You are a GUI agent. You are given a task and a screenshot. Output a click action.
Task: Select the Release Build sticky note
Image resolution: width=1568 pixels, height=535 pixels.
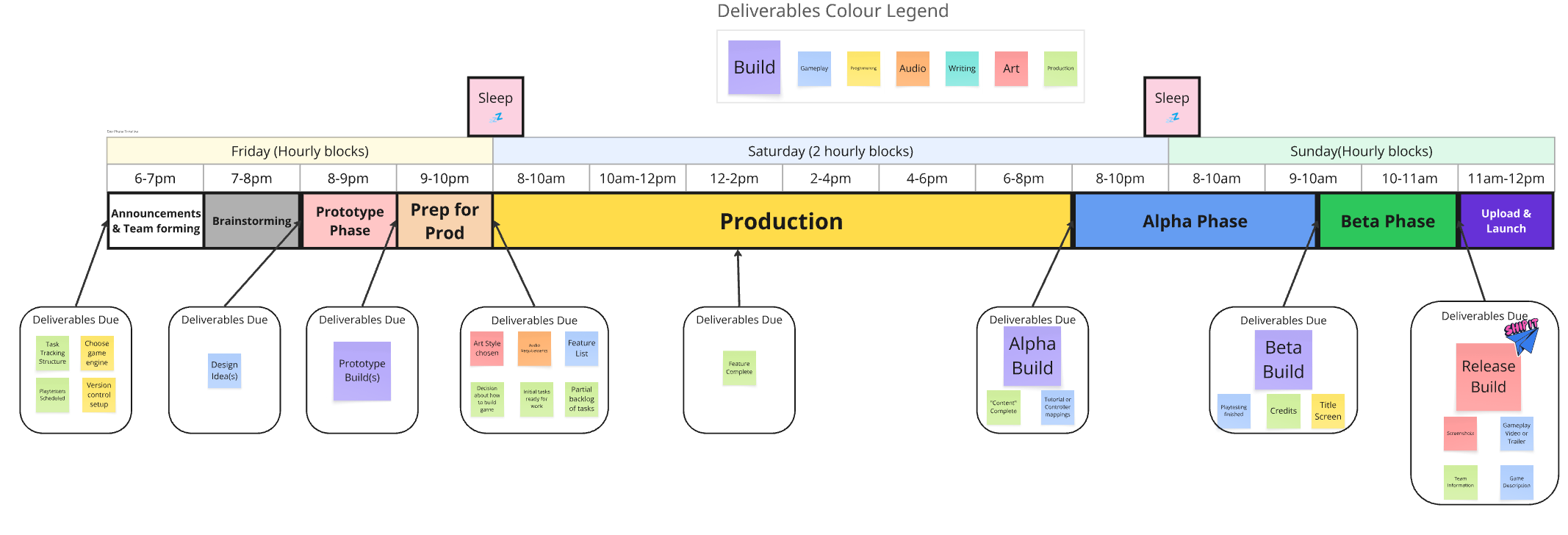(x=1488, y=376)
